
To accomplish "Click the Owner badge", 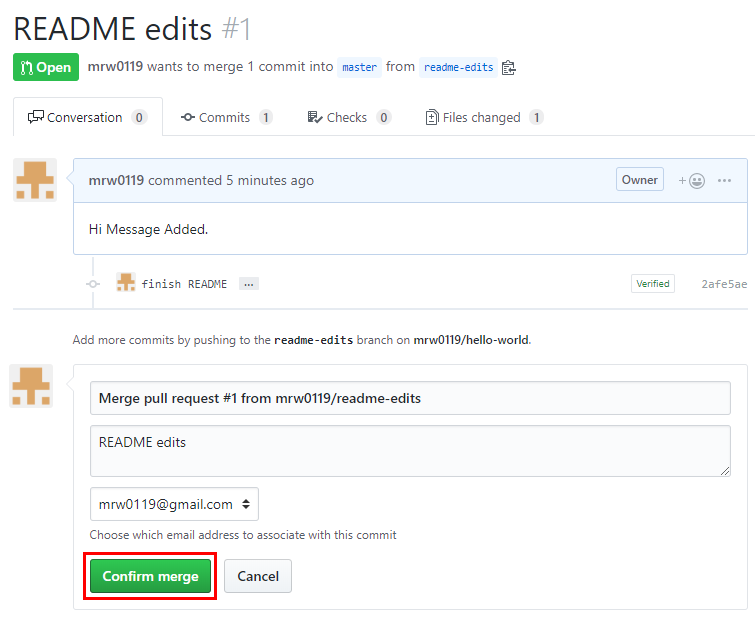I will [639, 180].
